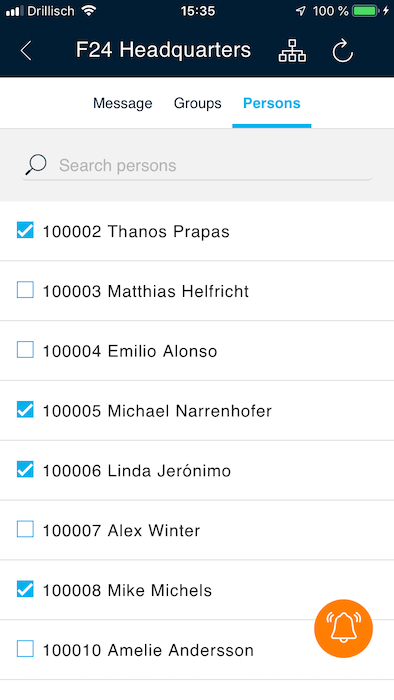Uncheck the Michael Narrenhofer checkbox
The width and height of the screenshot is (394, 700).
pos(25,410)
